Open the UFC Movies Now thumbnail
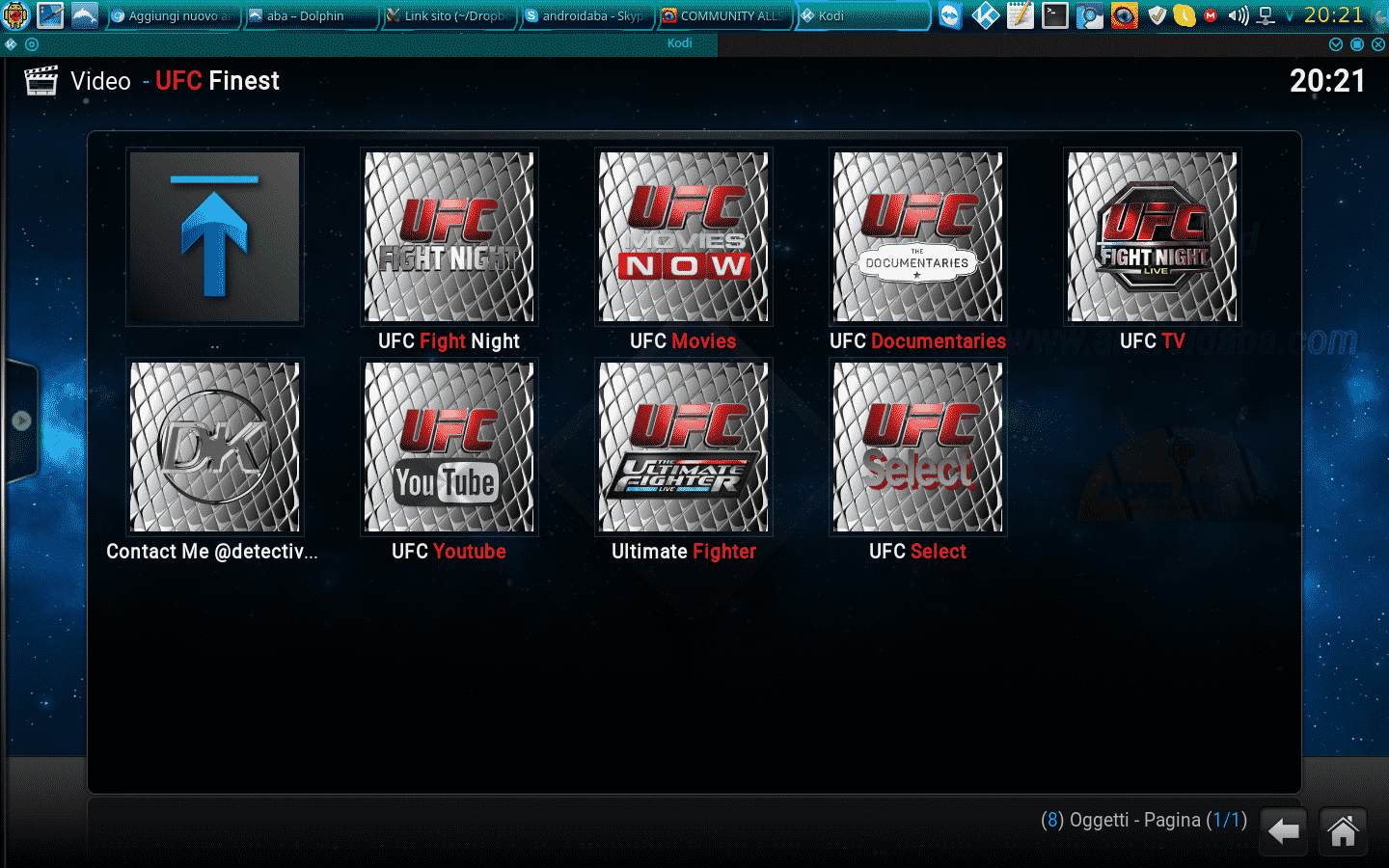Screen dimensions: 1389x868 [684, 236]
